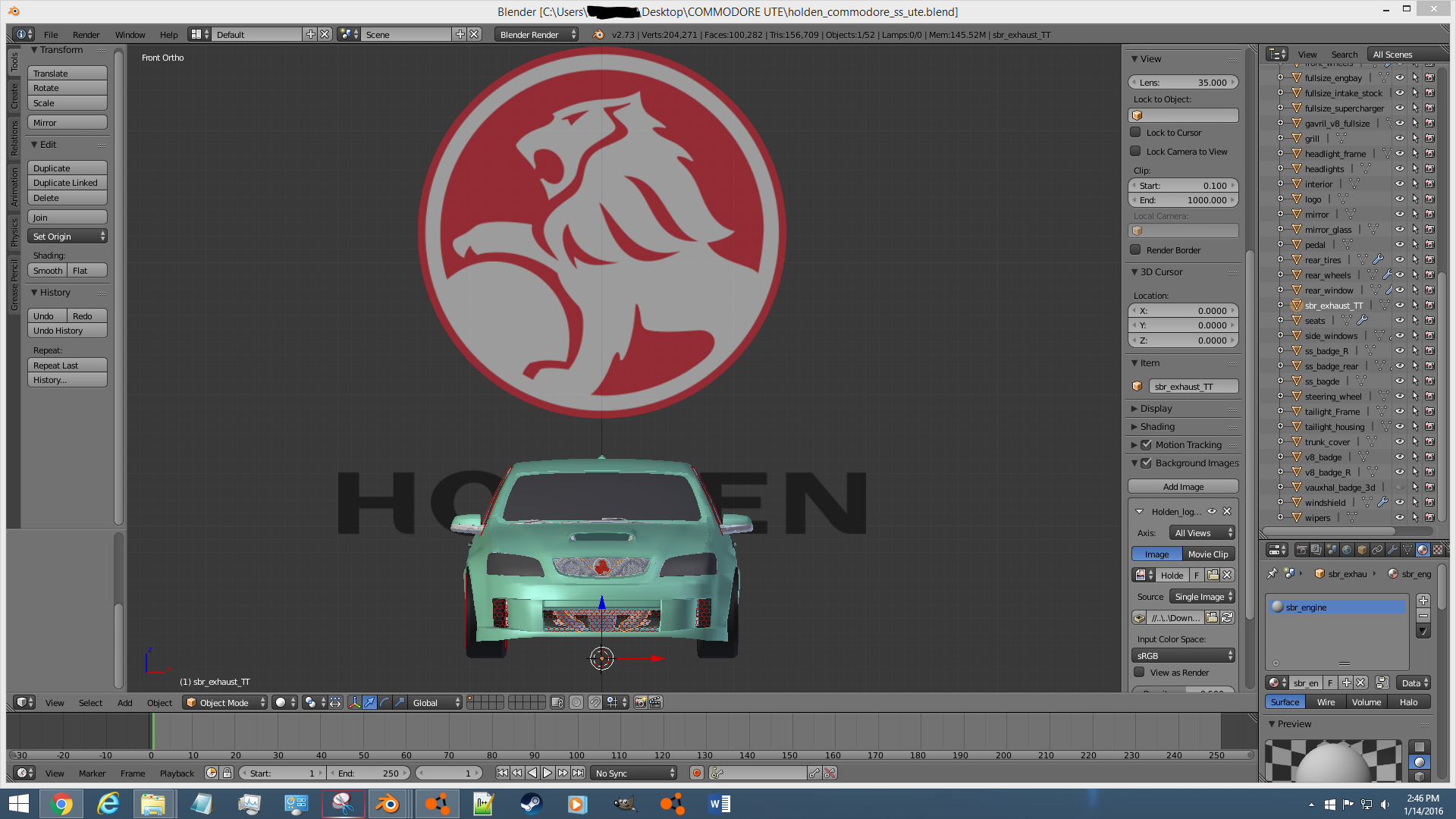Open the Set Origin dropdown
The width and height of the screenshot is (1456, 819).
[x=67, y=237]
